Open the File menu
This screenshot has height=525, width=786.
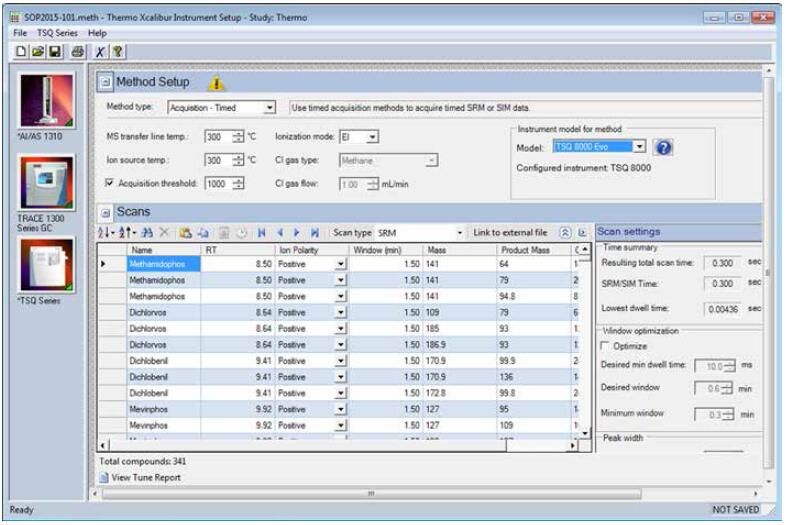coord(19,33)
